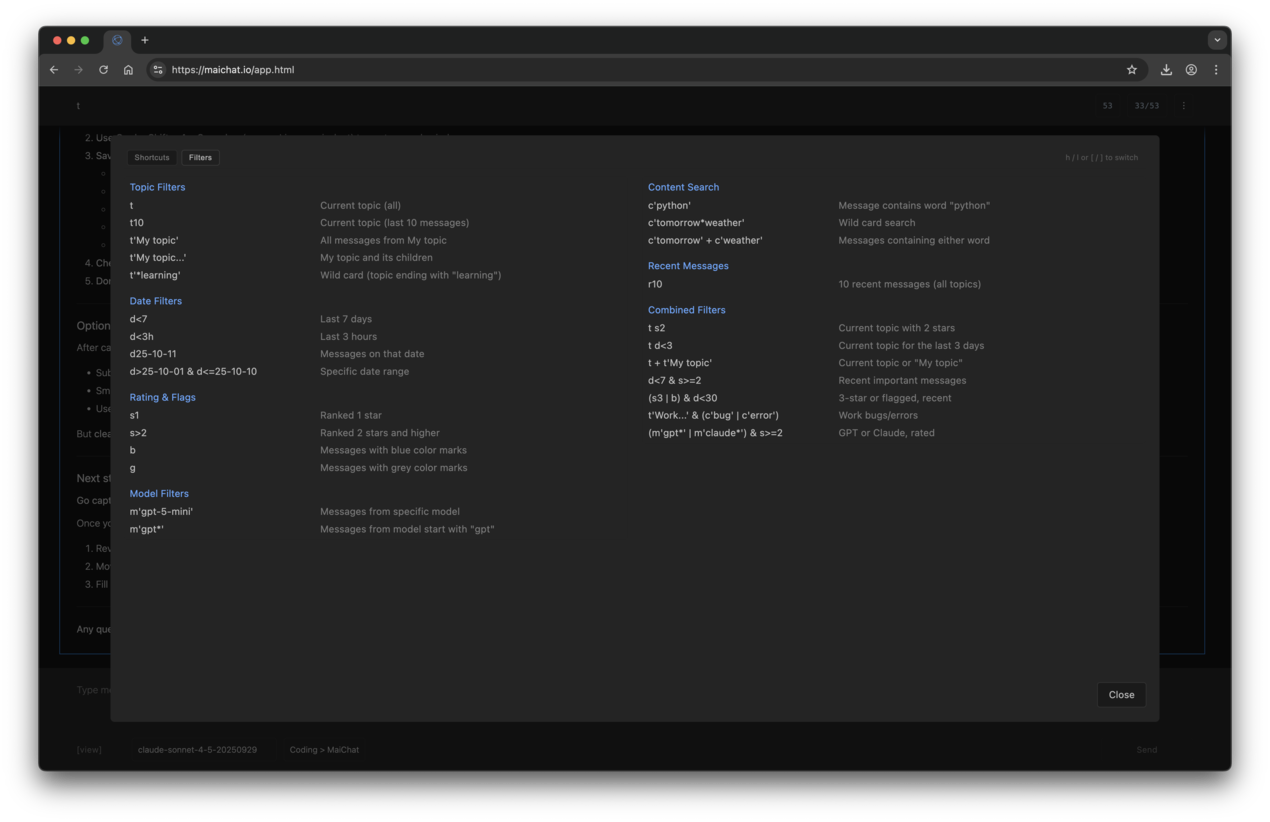Click the t'Work...' & (c'bug' | c'error') example
The width and height of the screenshot is (1270, 822).
pos(713,416)
